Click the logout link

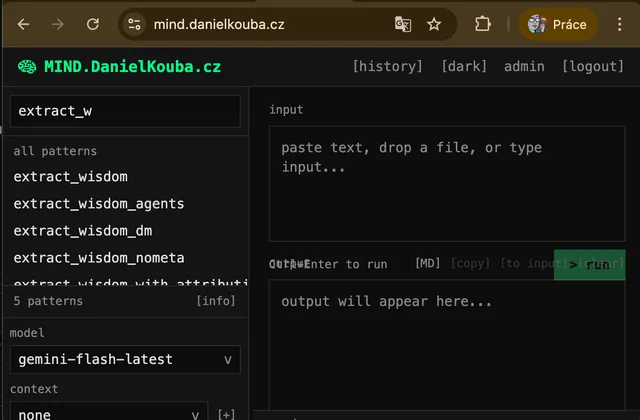click(593, 67)
